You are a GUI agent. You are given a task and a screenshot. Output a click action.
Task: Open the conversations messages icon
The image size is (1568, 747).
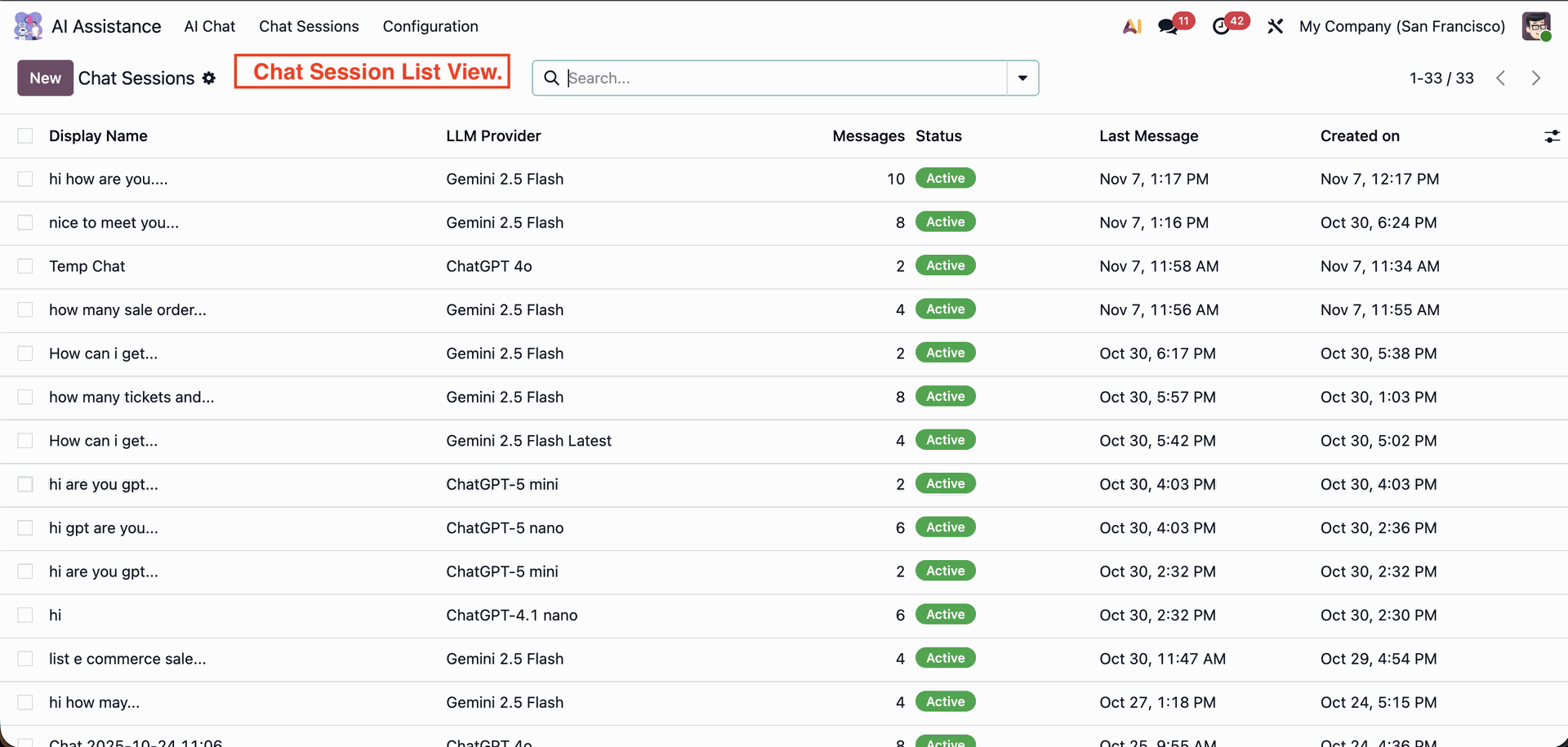[x=1168, y=26]
